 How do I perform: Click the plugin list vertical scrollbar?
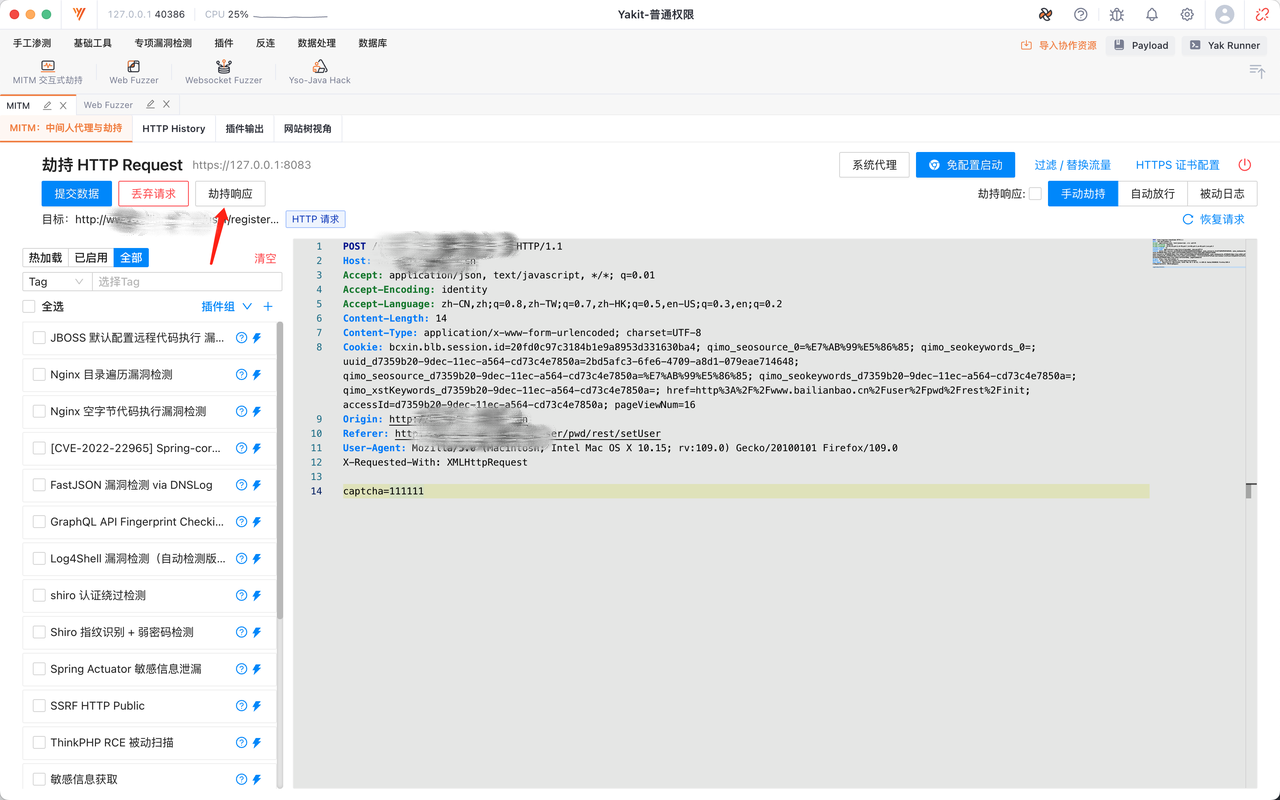pos(280,470)
